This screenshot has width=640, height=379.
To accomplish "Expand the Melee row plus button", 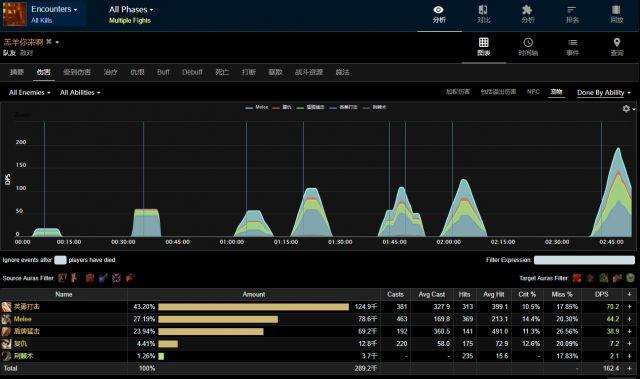I will point(629,319).
